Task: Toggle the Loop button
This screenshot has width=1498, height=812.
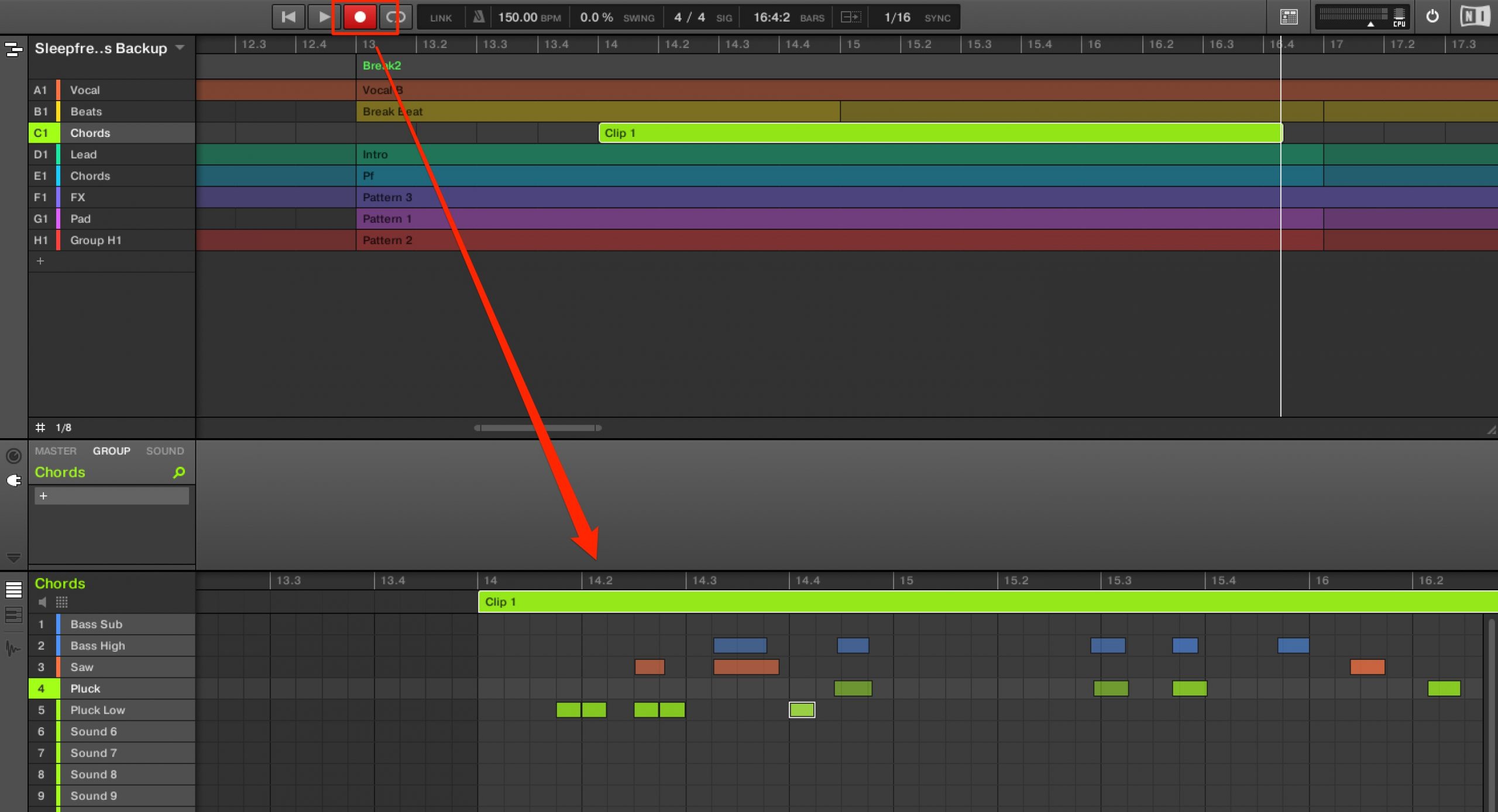Action: coord(396,17)
